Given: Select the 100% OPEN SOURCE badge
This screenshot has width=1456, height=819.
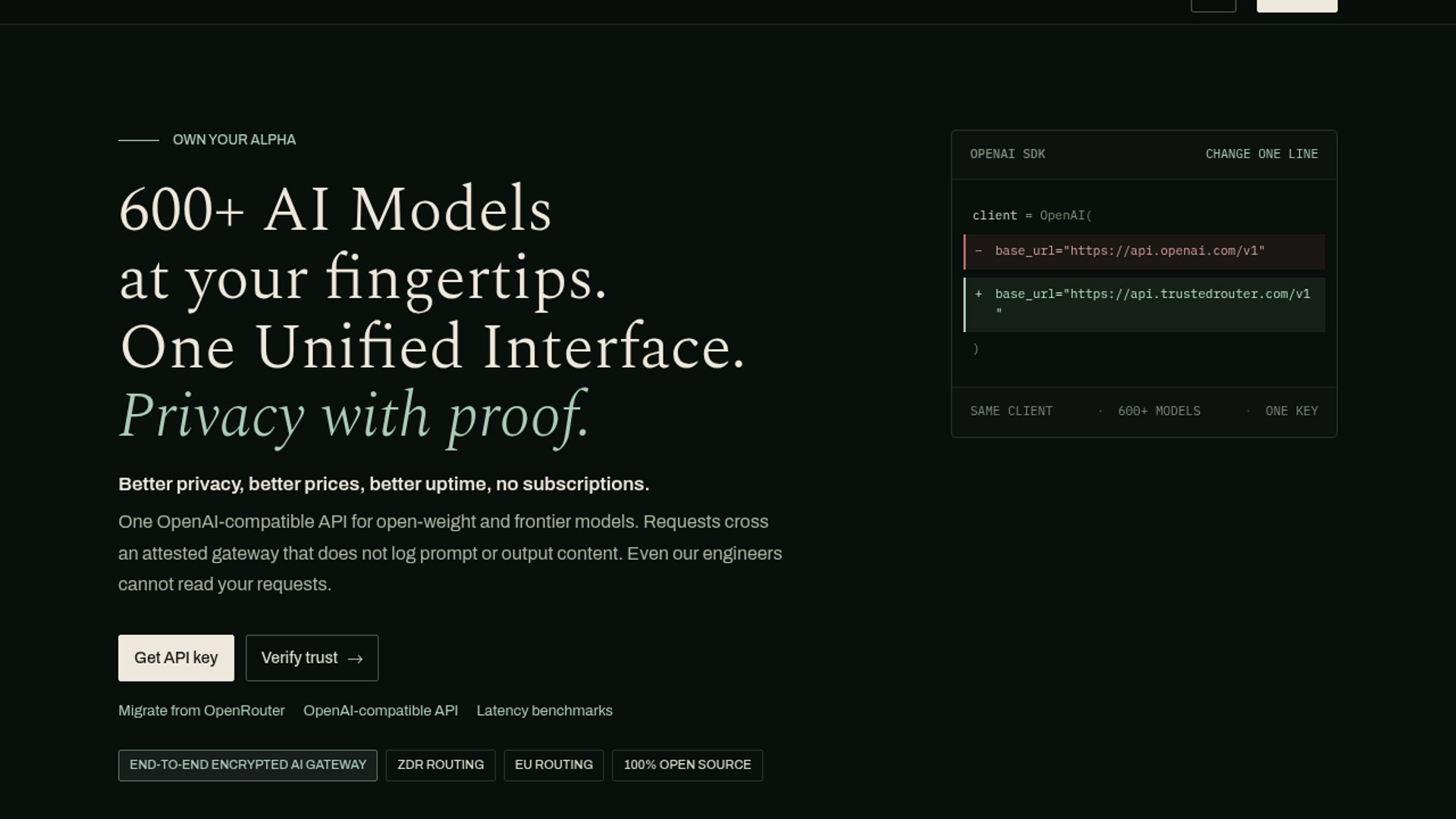Looking at the screenshot, I should pyautogui.click(x=687, y=765).
